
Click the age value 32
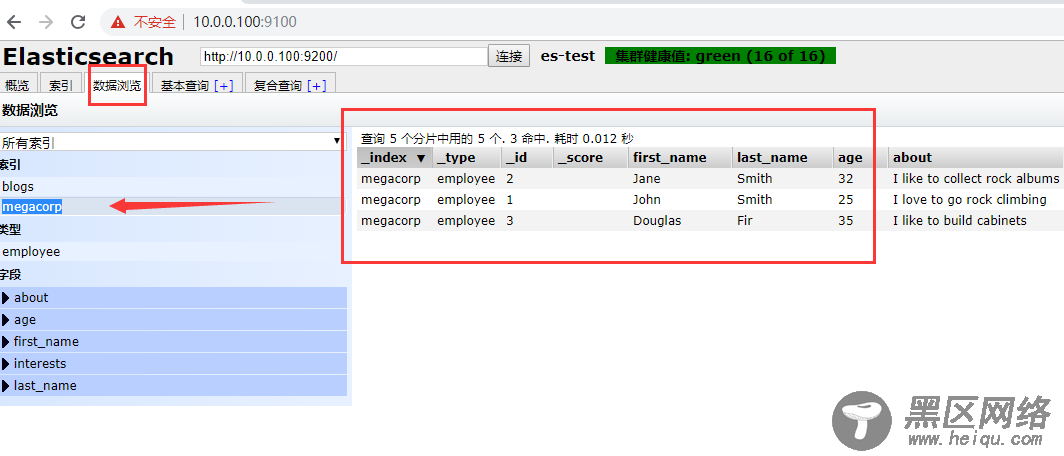coord(846,178)
